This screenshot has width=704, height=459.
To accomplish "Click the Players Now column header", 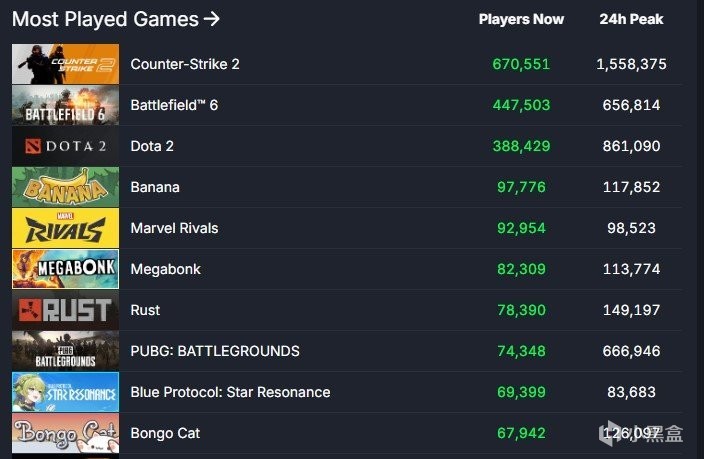I will 521,19.
